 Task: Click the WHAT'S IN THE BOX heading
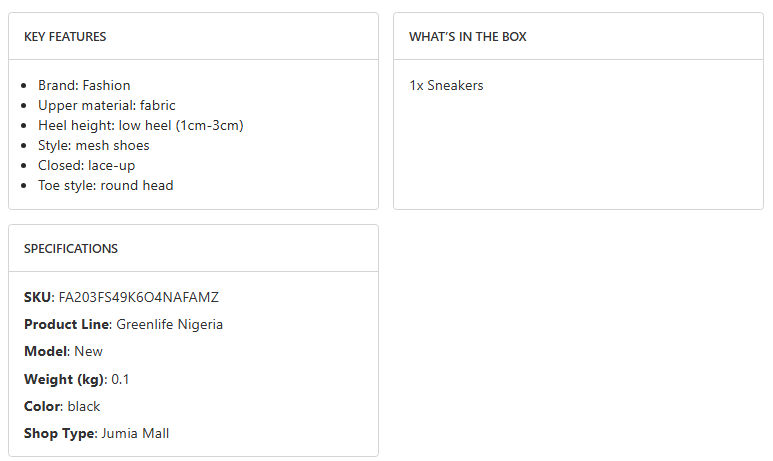467,37
